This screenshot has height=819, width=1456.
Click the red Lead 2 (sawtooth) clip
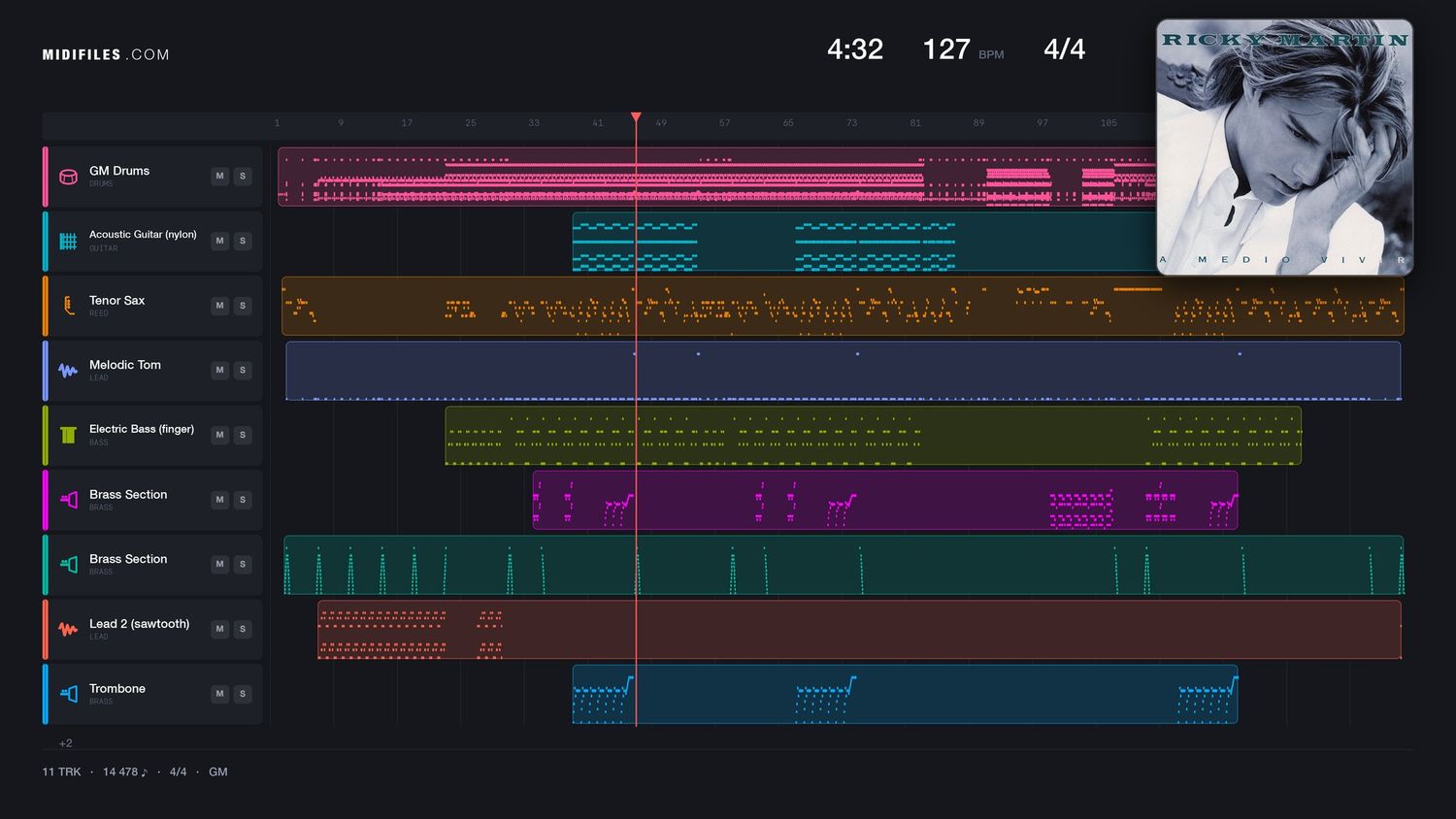coord(859,629)
